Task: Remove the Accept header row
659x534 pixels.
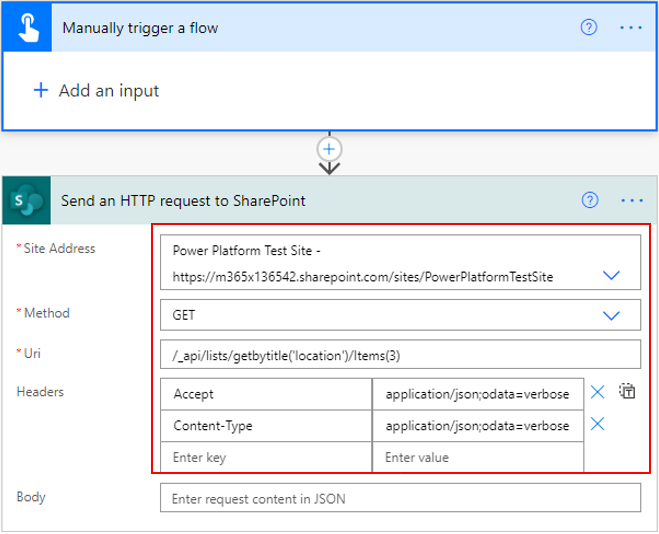Action: coord(597,392)
